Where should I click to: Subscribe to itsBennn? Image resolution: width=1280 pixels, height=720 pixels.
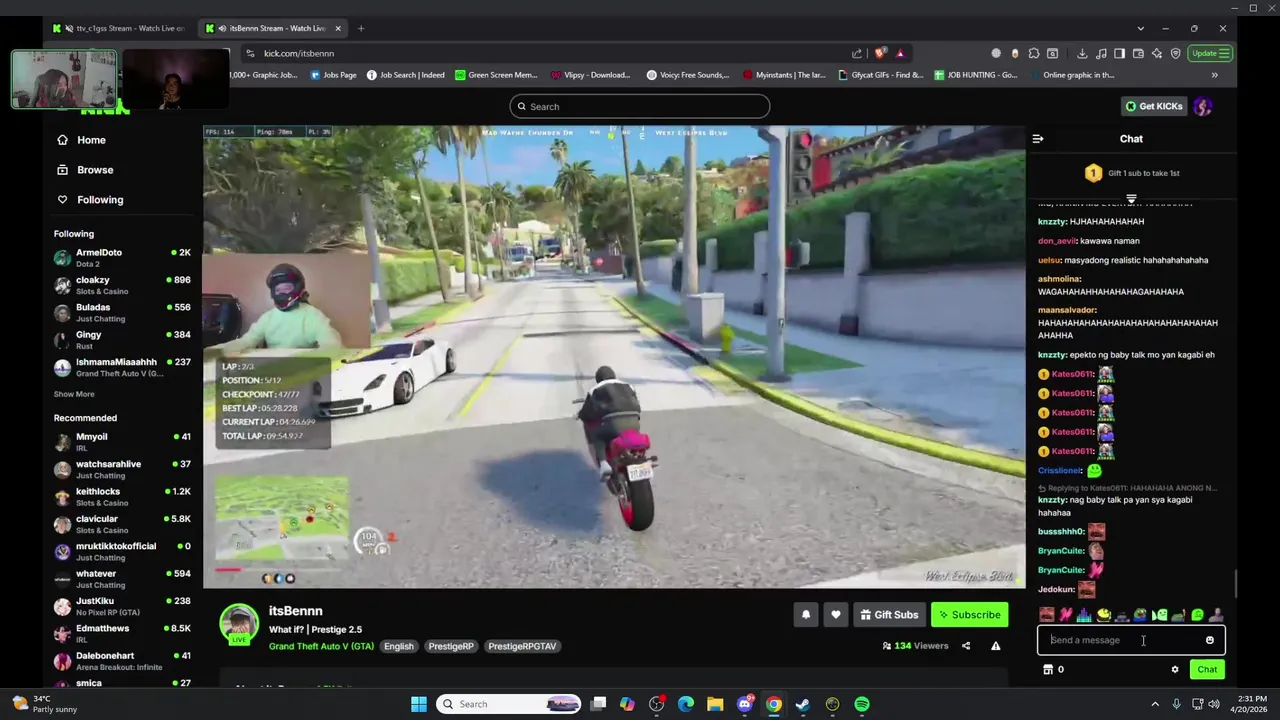[x=969, y=615]
